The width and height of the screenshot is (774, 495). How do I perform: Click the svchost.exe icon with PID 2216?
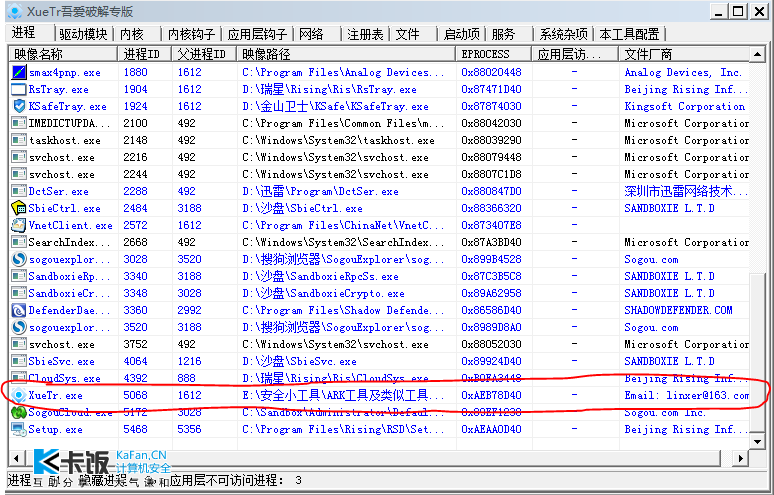[x=19, y=157]
